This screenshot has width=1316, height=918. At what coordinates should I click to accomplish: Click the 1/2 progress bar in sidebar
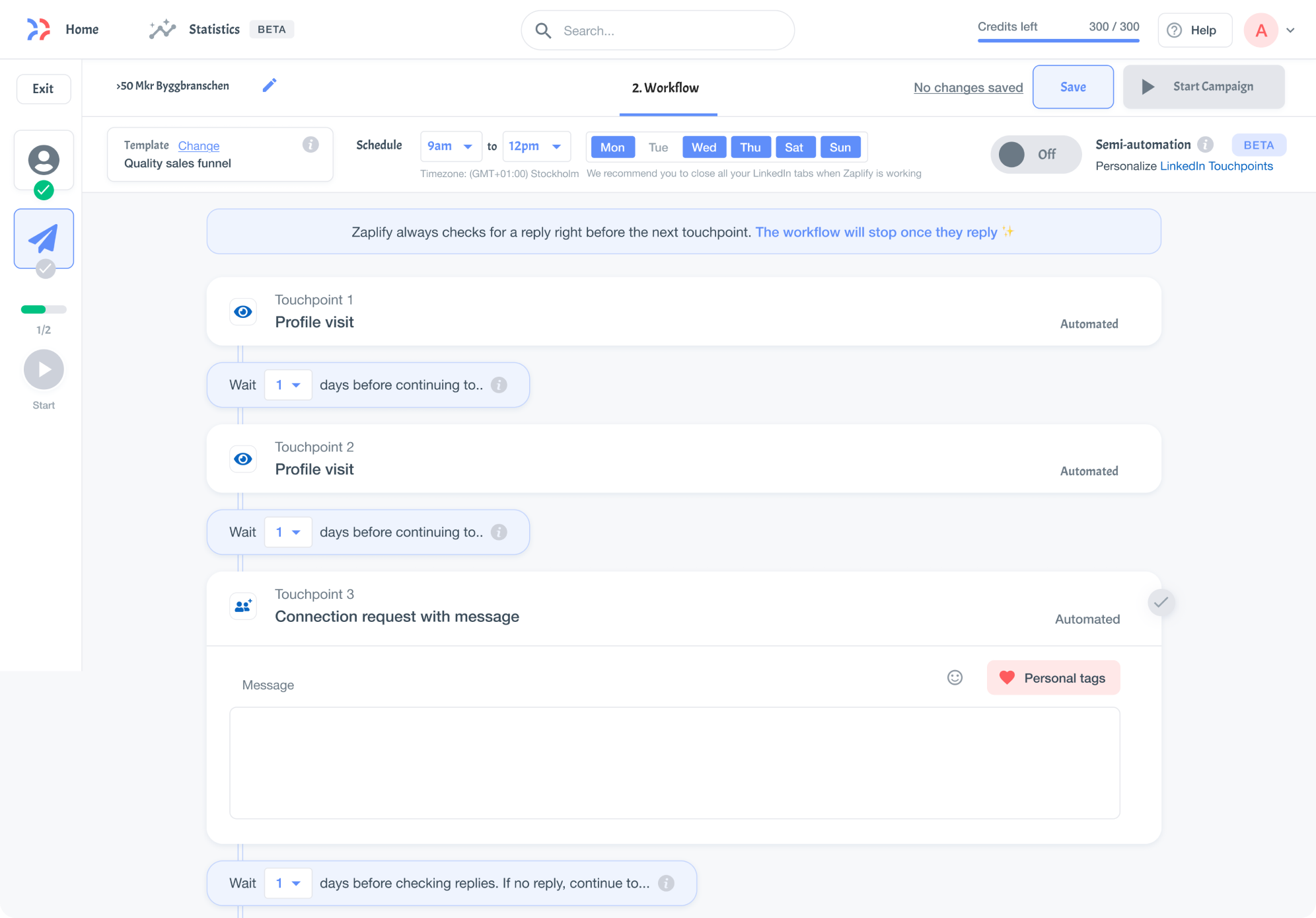[44, 309]
